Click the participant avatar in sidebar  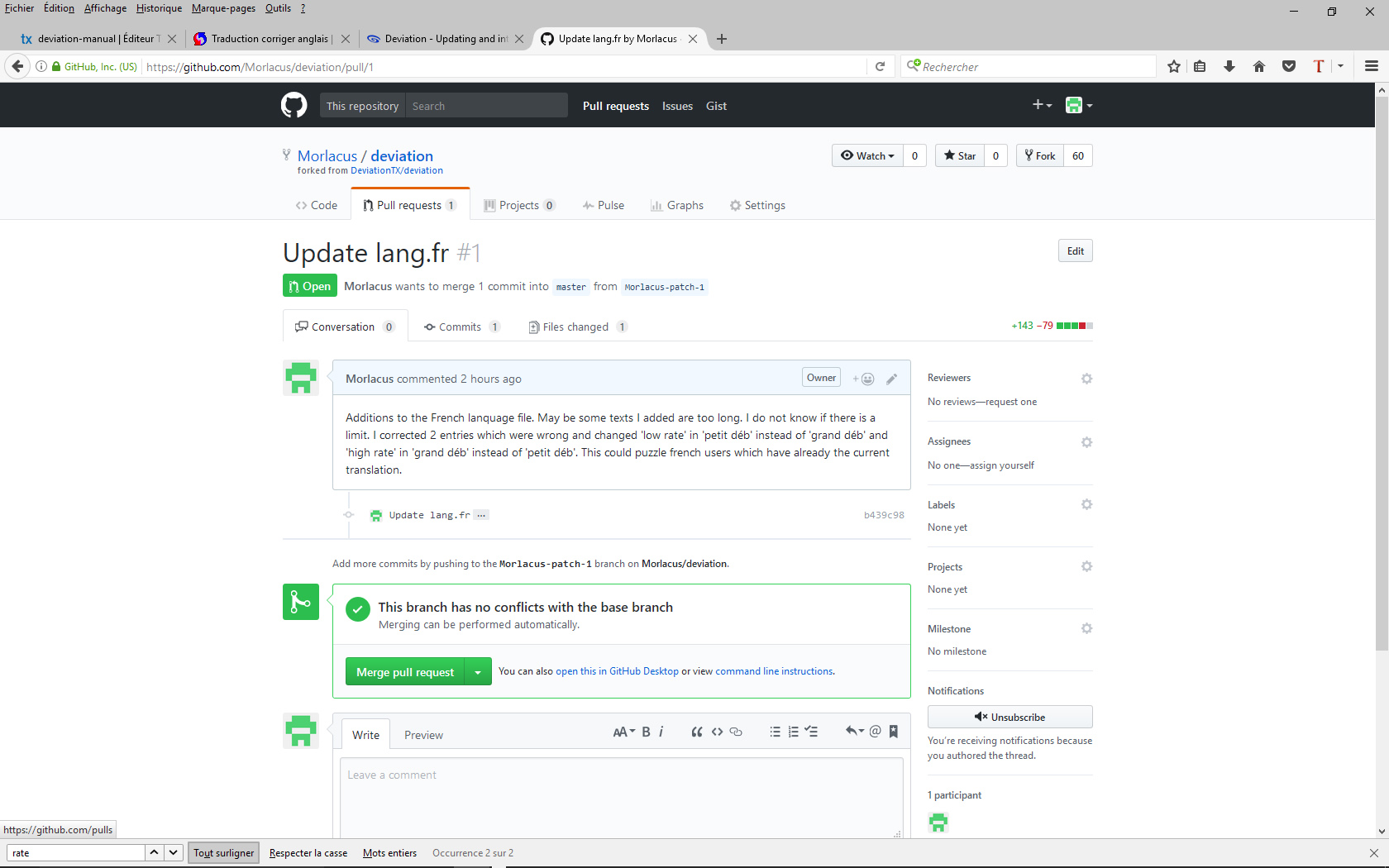click(938, 822)
